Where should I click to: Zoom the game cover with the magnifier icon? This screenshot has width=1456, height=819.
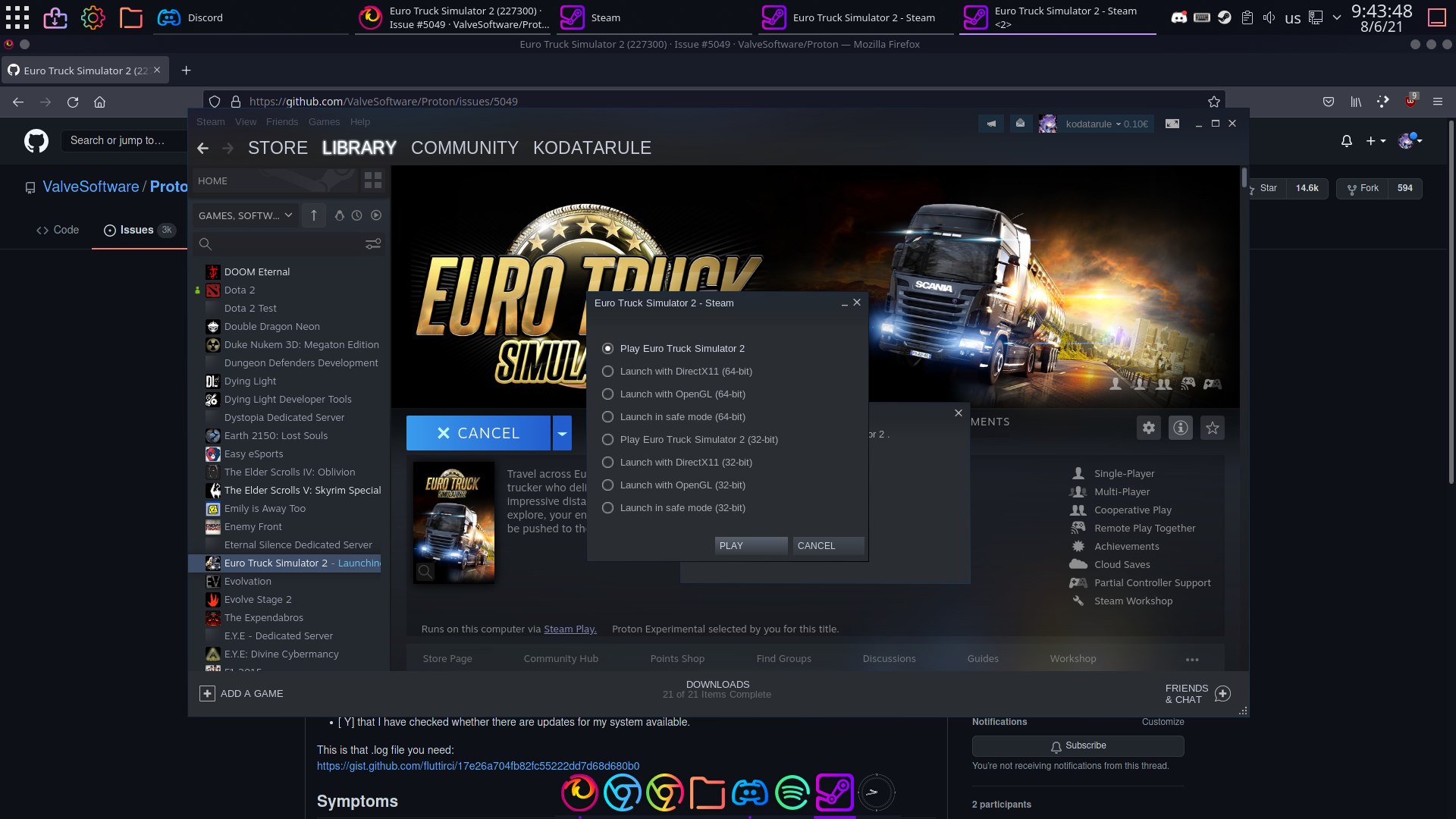[425, 572]
